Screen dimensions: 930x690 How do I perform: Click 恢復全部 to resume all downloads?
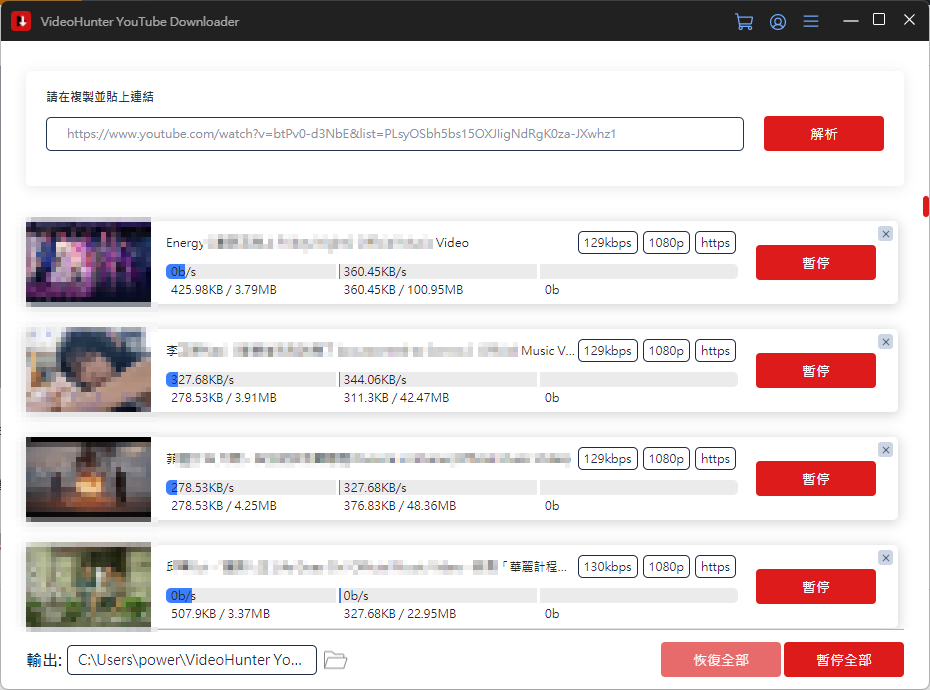click(x=720, y=660)
